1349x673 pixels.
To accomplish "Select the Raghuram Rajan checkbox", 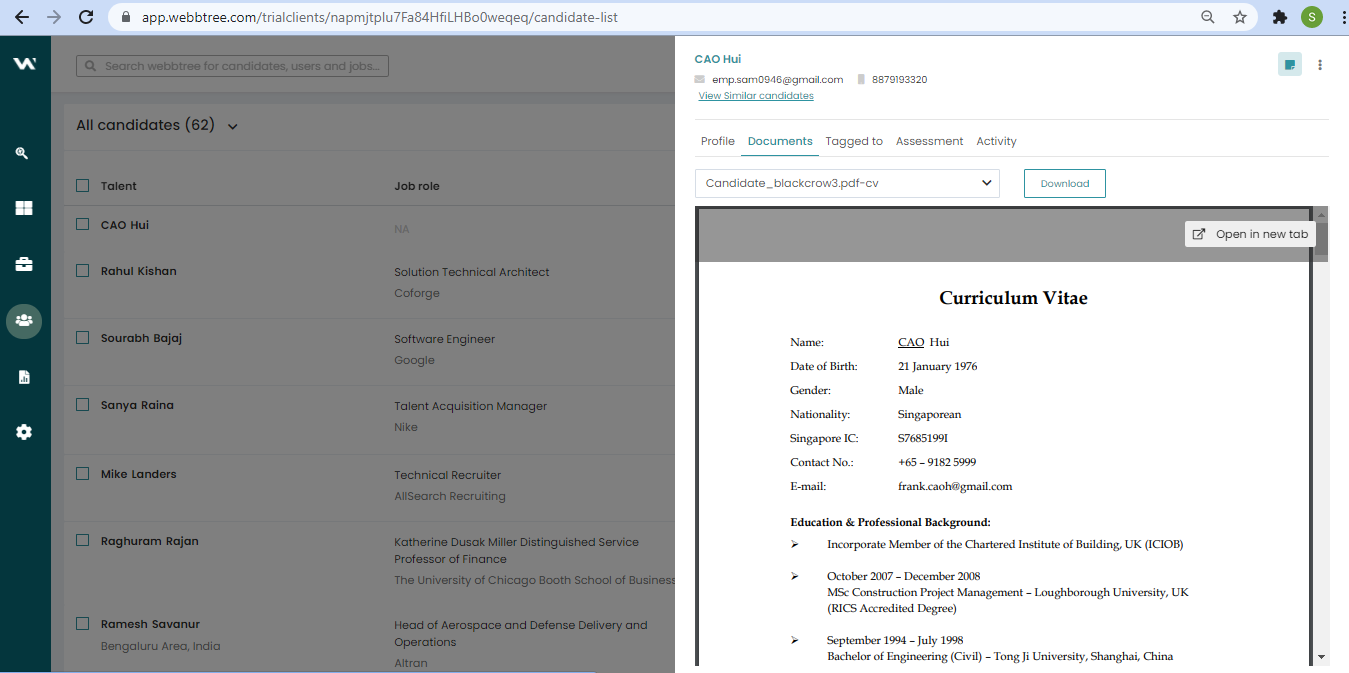I will click(83, 540).
